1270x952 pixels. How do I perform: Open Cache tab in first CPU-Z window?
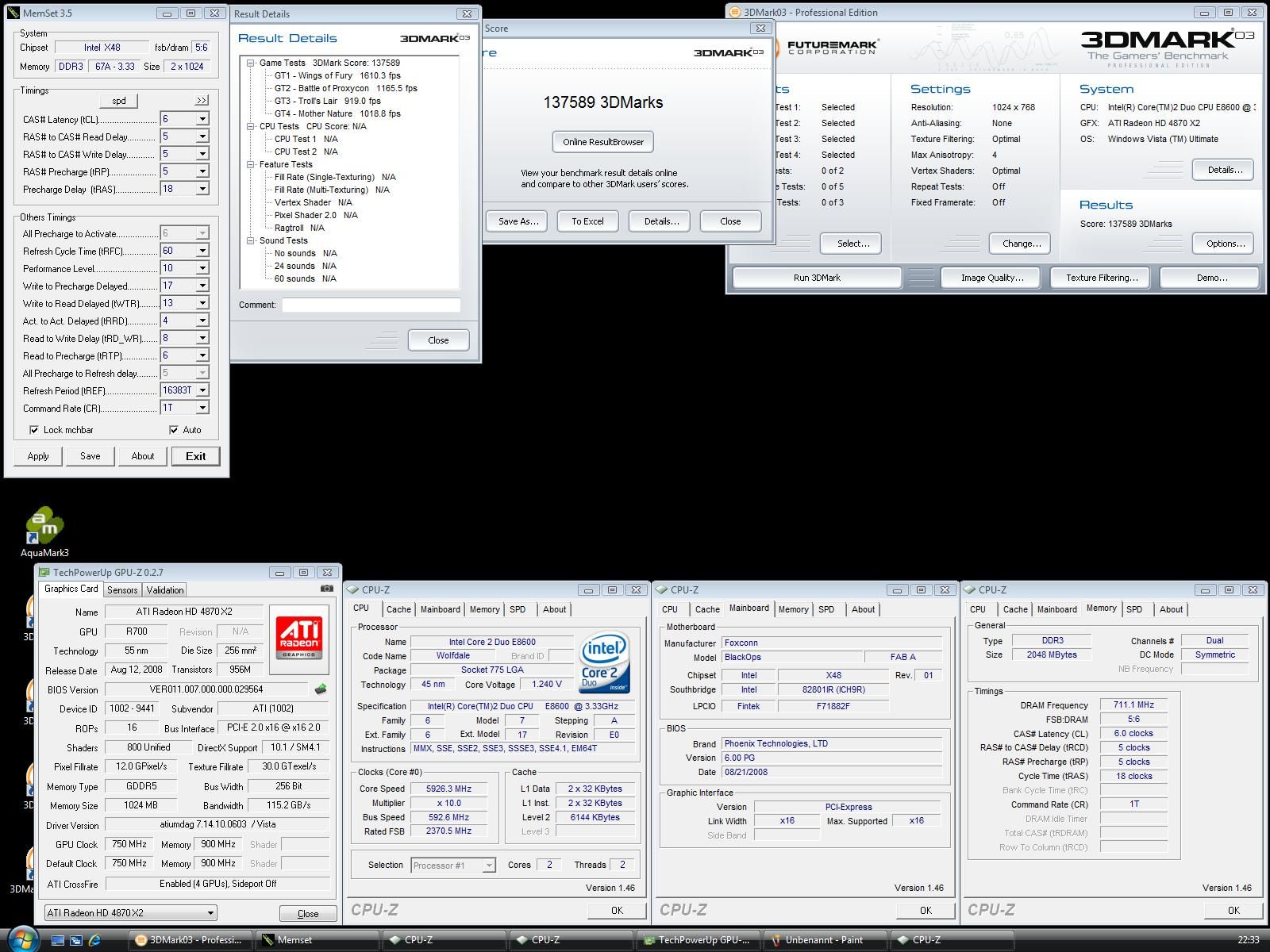coord(398,609)
